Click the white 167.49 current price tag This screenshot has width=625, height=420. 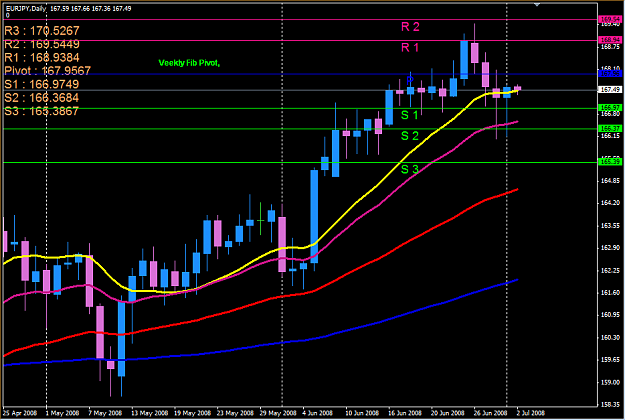coord(610,90)
